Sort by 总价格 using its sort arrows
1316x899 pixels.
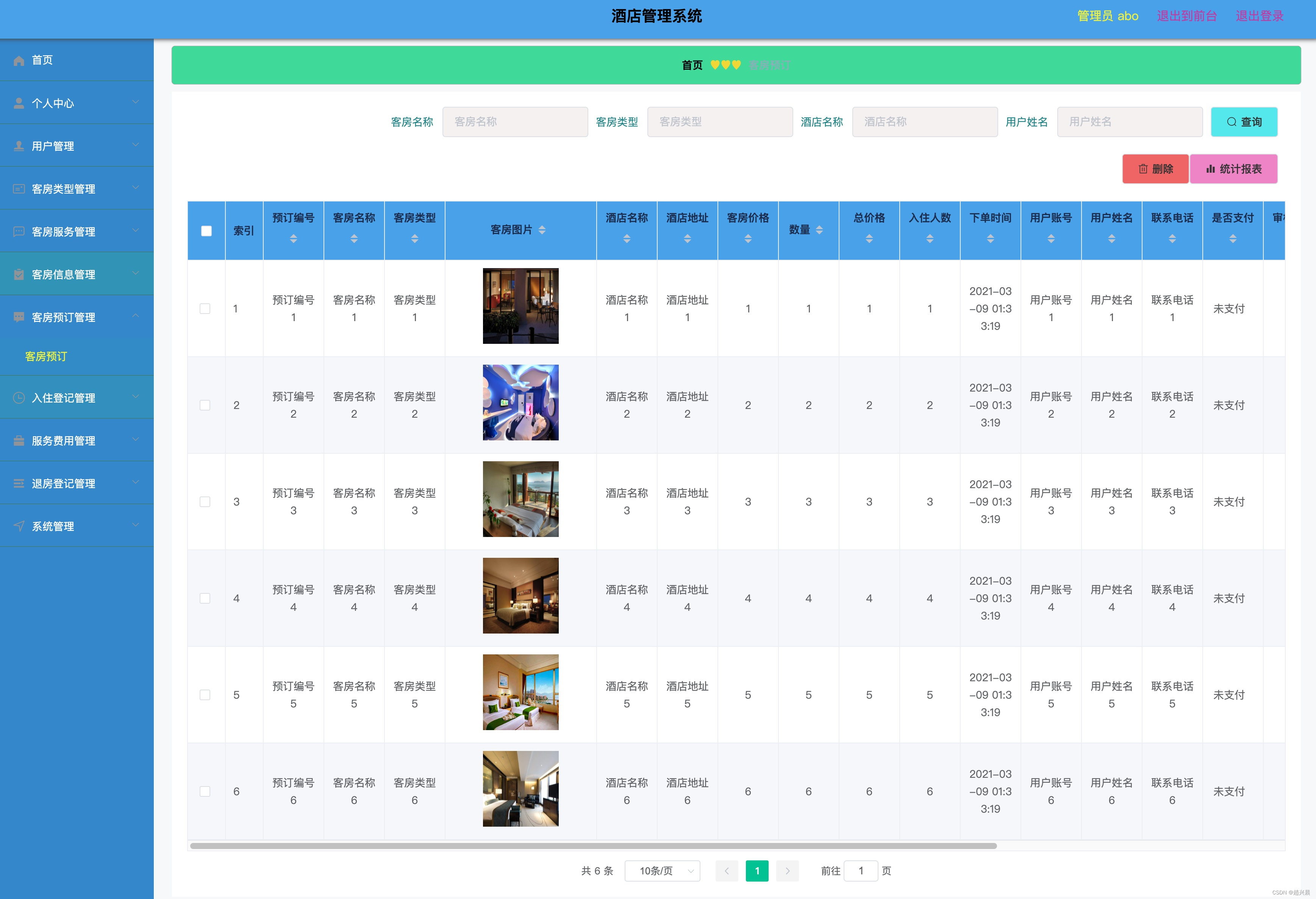coord(869,239)
